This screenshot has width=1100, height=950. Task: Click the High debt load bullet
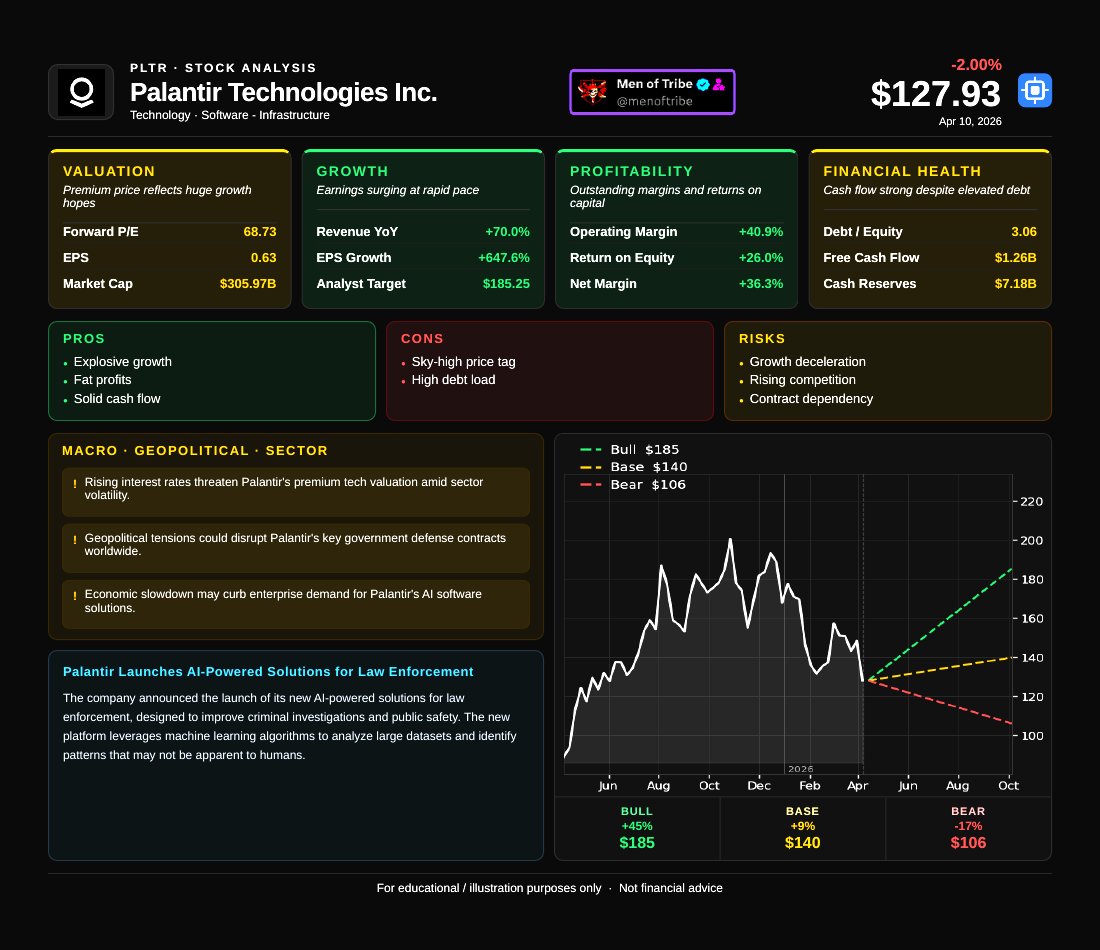click(x=453, y=380)
